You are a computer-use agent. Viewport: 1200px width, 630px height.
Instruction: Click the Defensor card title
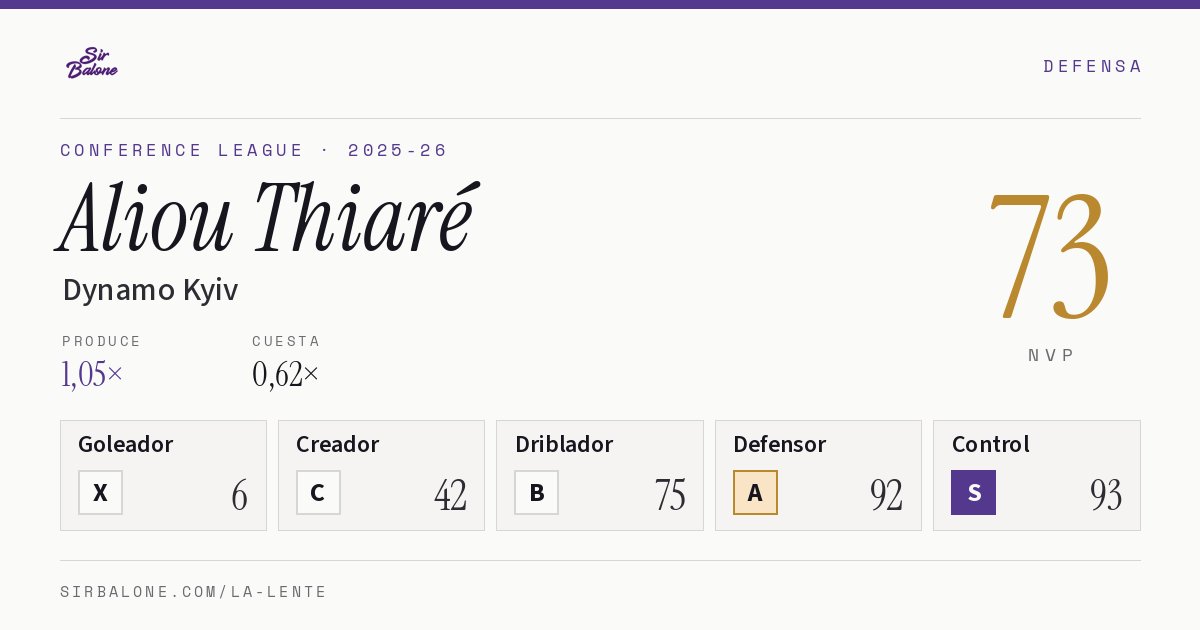780,444
